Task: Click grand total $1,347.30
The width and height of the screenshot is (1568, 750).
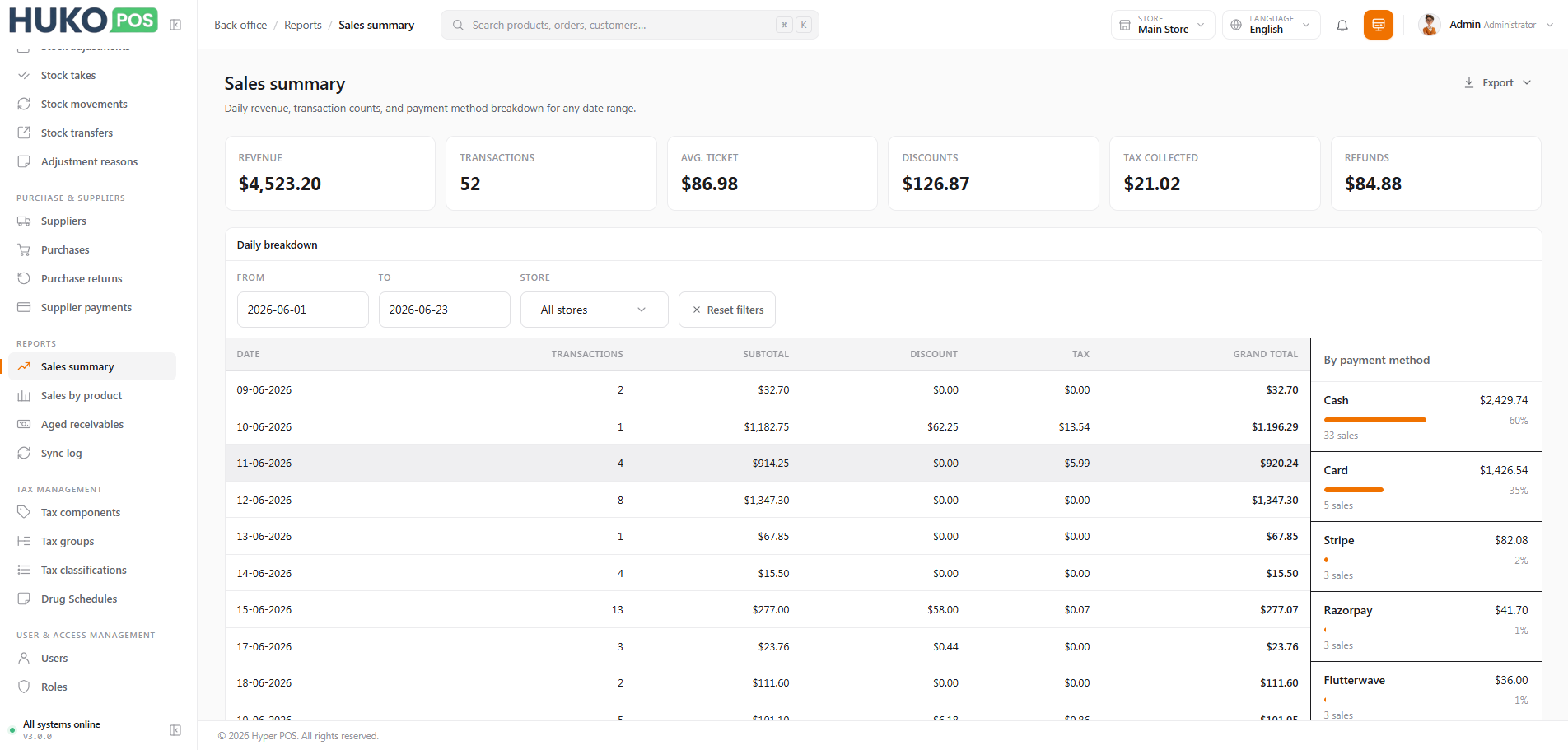Action: click(1275, 500)
